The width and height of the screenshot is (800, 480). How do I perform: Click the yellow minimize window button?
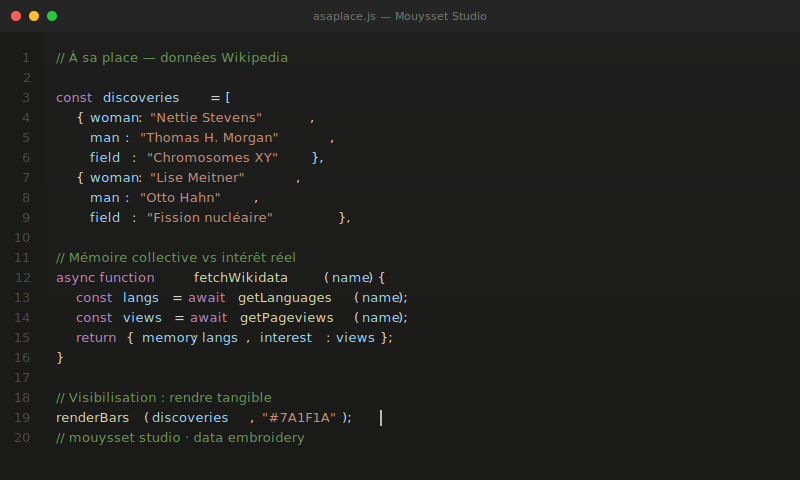pyautogui.click(x=34, y=16)
